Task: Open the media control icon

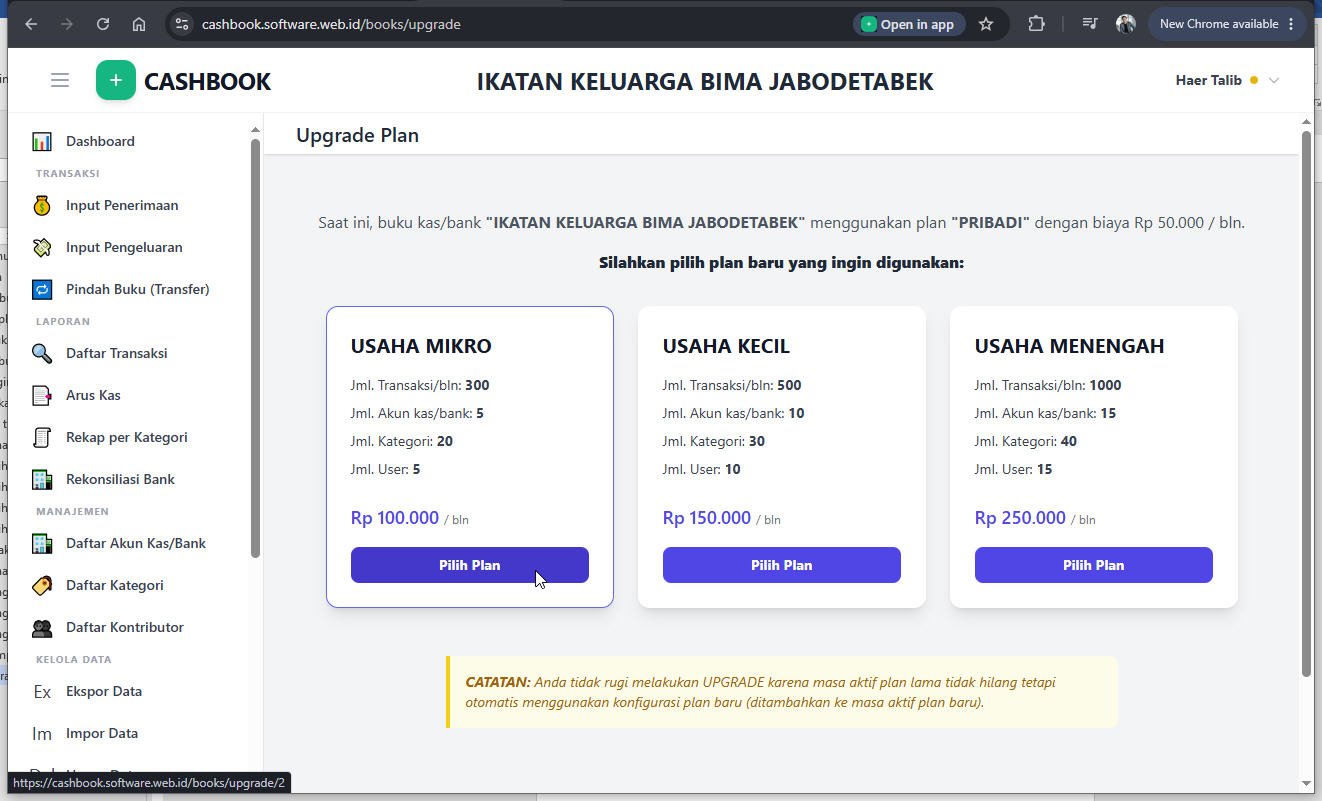Action: tap(1090, 24)
